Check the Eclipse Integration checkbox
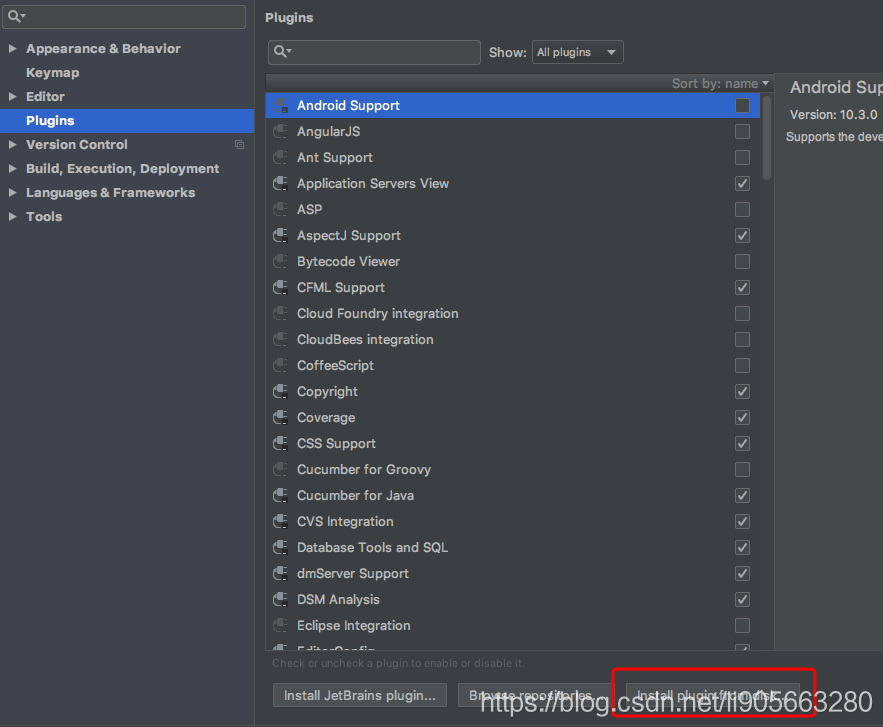883x727 pixels. 742,625
